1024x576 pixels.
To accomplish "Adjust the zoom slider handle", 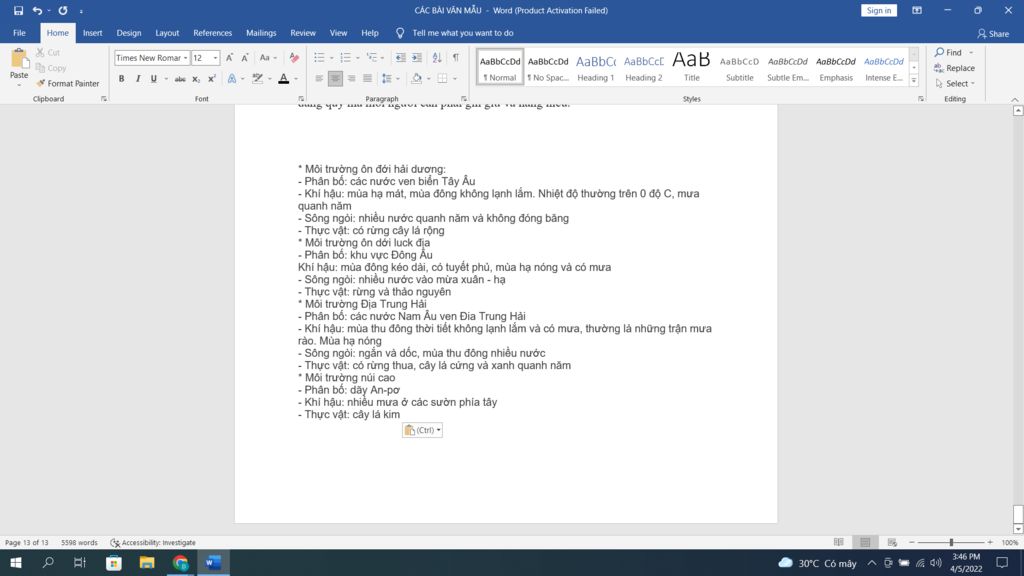I will (x=952, y=543).
